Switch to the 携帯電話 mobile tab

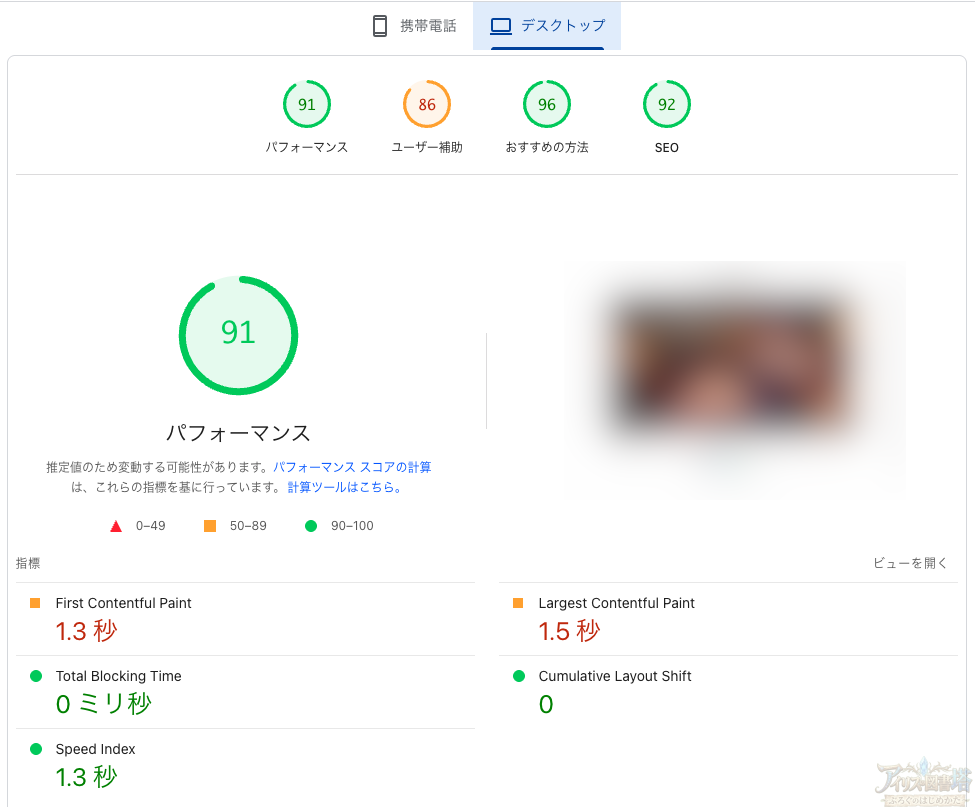tap(414, 26)
